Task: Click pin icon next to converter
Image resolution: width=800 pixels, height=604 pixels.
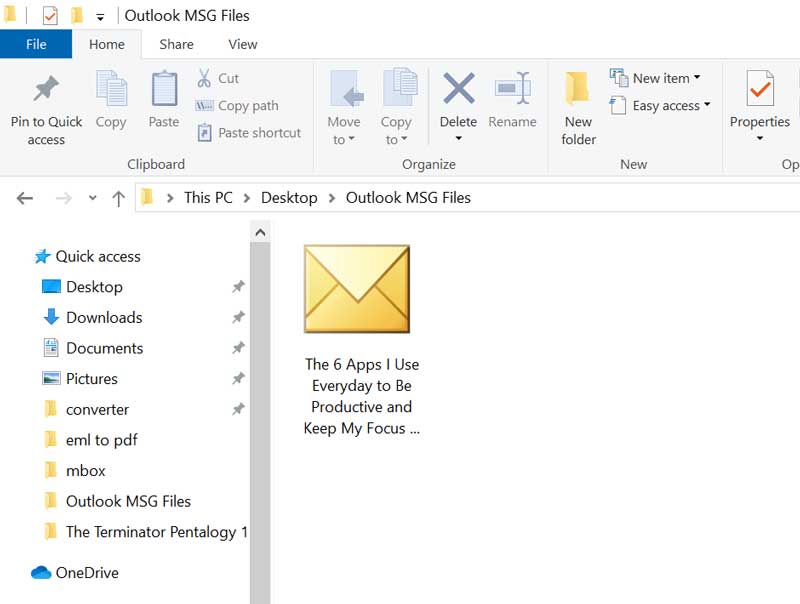Action: click(x=238, y=409)
